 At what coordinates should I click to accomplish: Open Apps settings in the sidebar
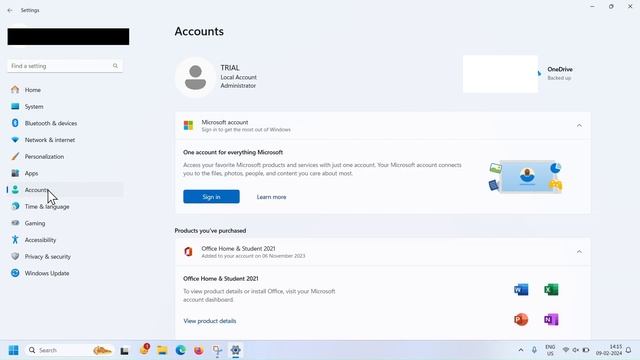point(65,173)
